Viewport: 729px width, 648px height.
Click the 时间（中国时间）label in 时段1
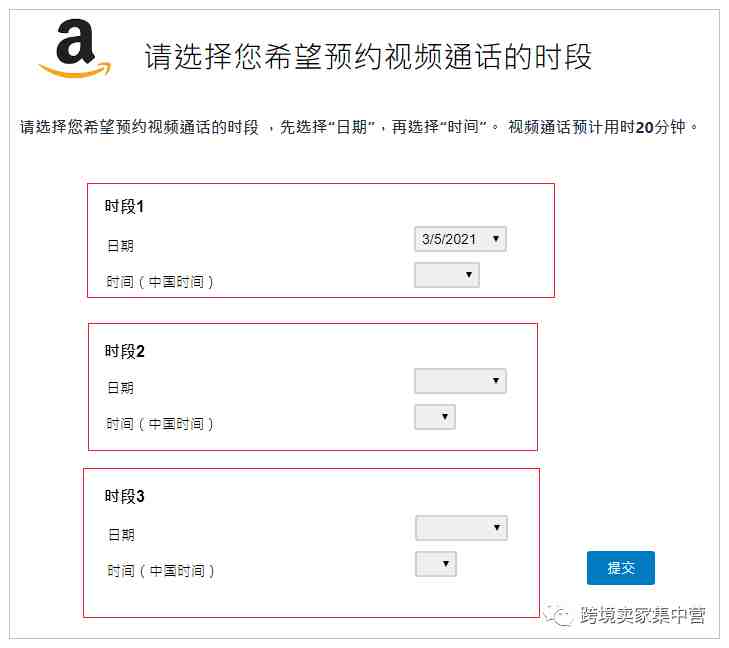(x=160, y=282)
